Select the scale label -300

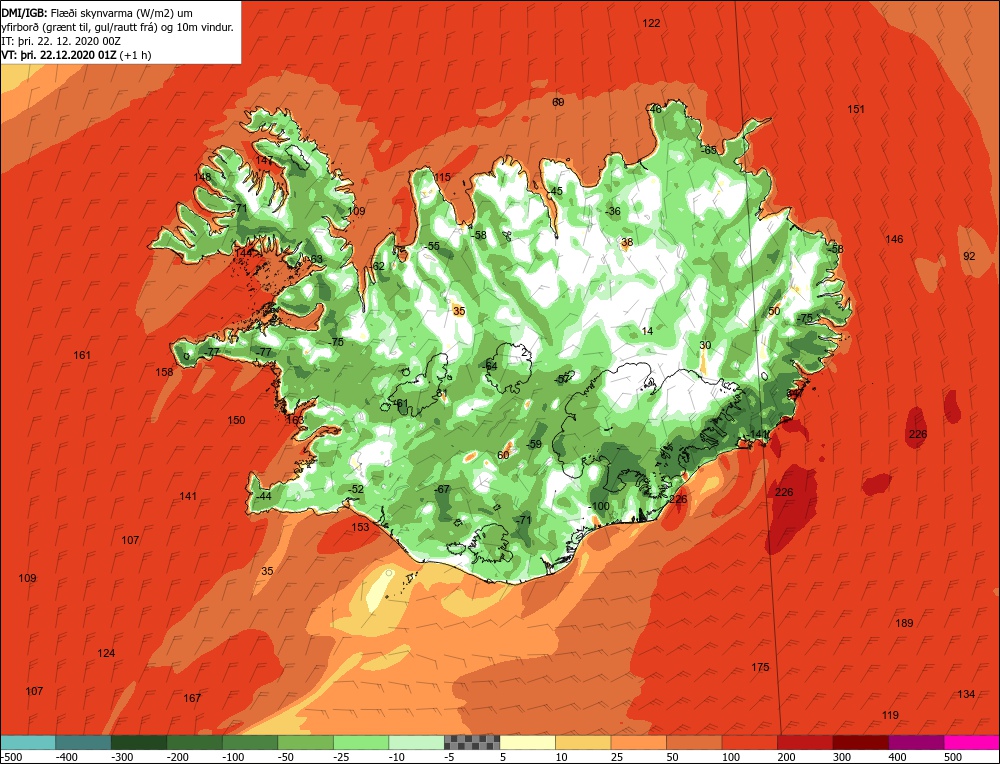pyautogui.click(x=124, y=757)
